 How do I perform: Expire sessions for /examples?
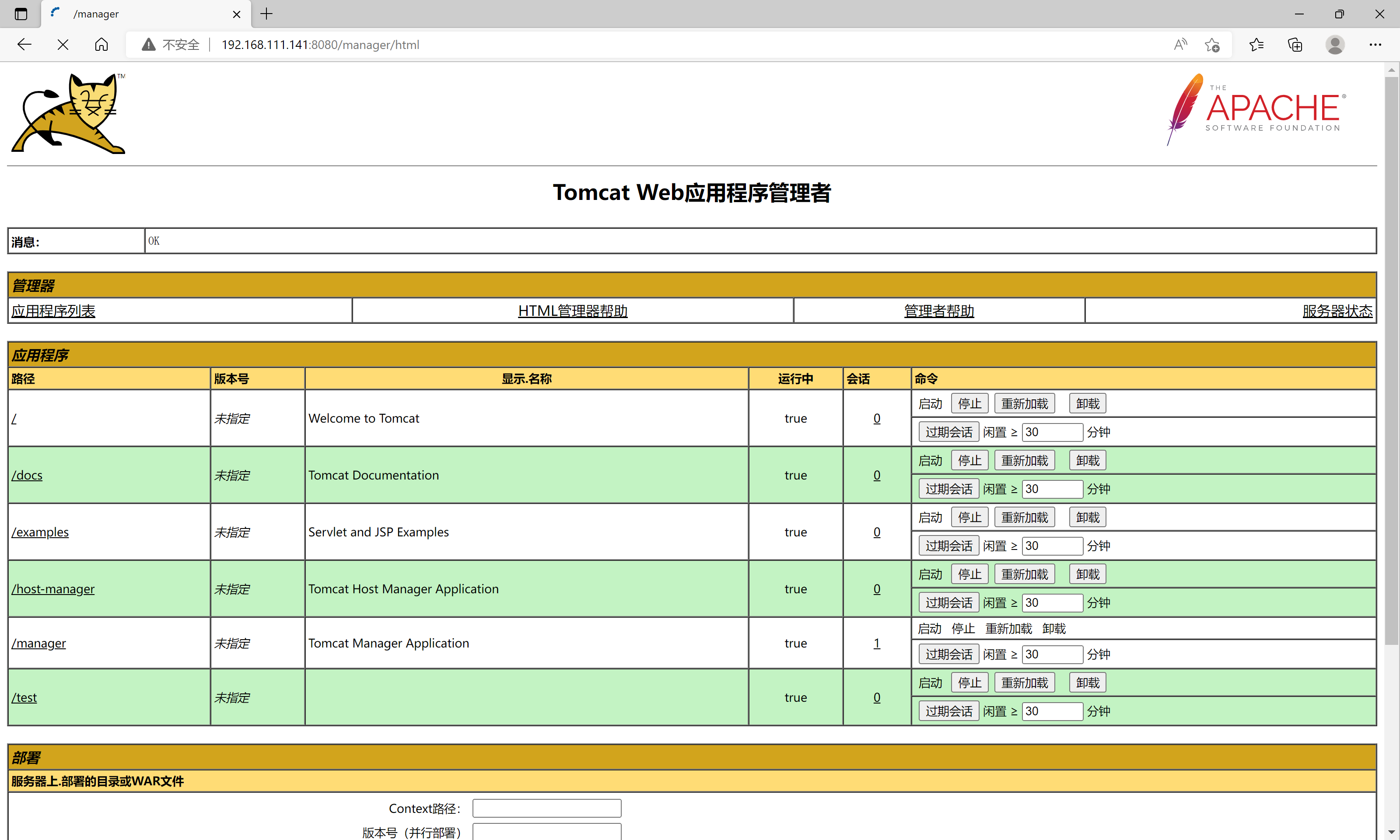(x=948, y=546)
